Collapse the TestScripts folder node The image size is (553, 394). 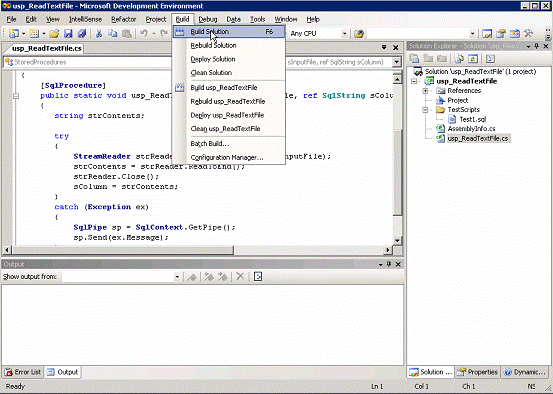(425, 110)
